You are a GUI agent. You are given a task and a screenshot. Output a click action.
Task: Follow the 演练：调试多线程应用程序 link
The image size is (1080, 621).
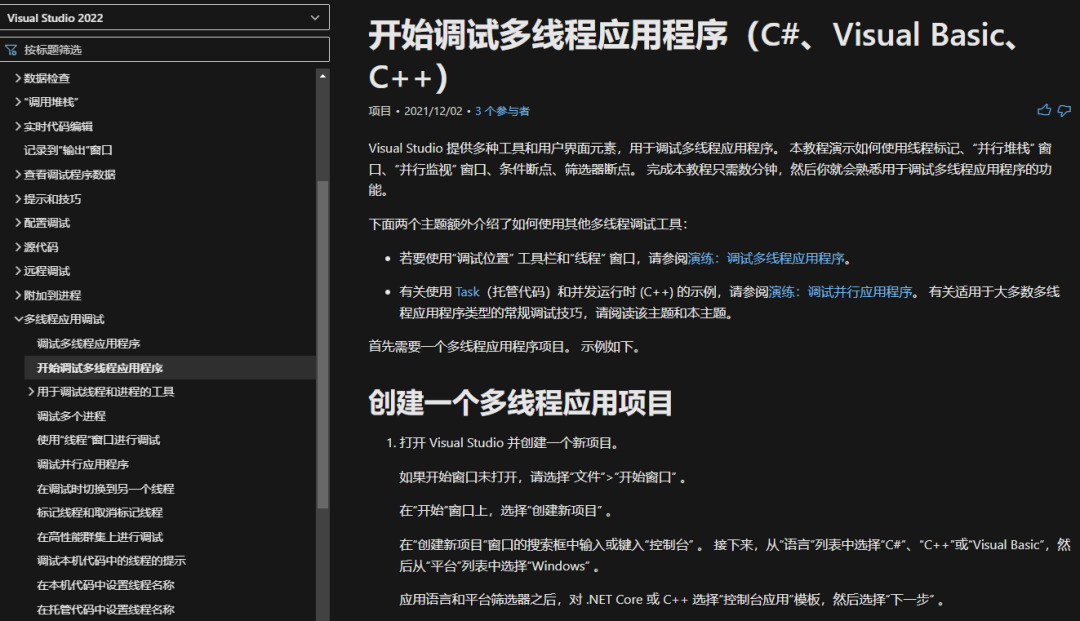coord(766,258)
